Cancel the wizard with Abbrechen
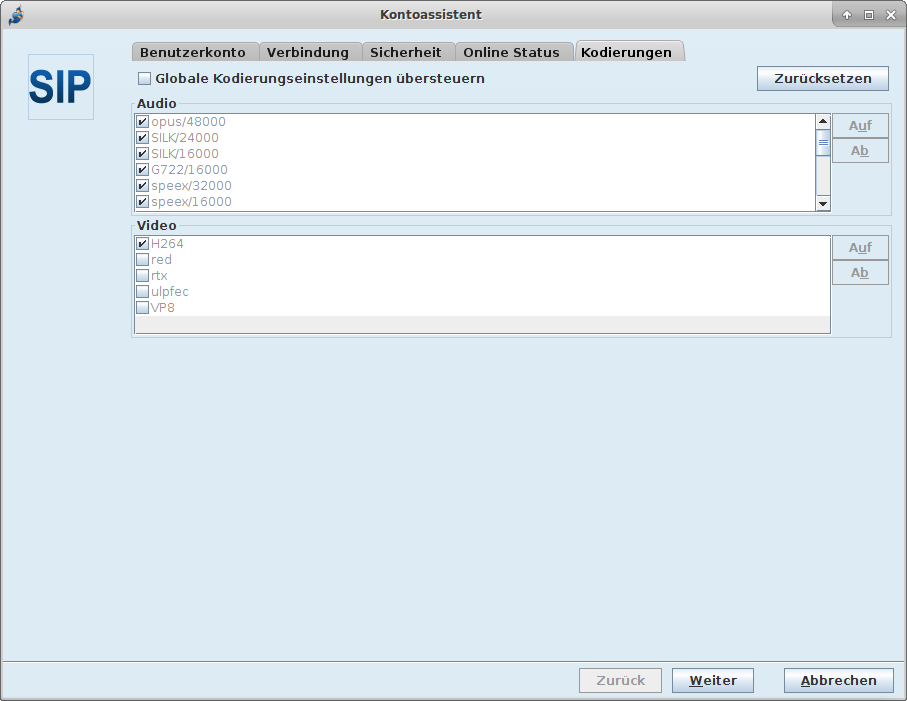Screen dimensions: 907x701 [x=838, y=680]
